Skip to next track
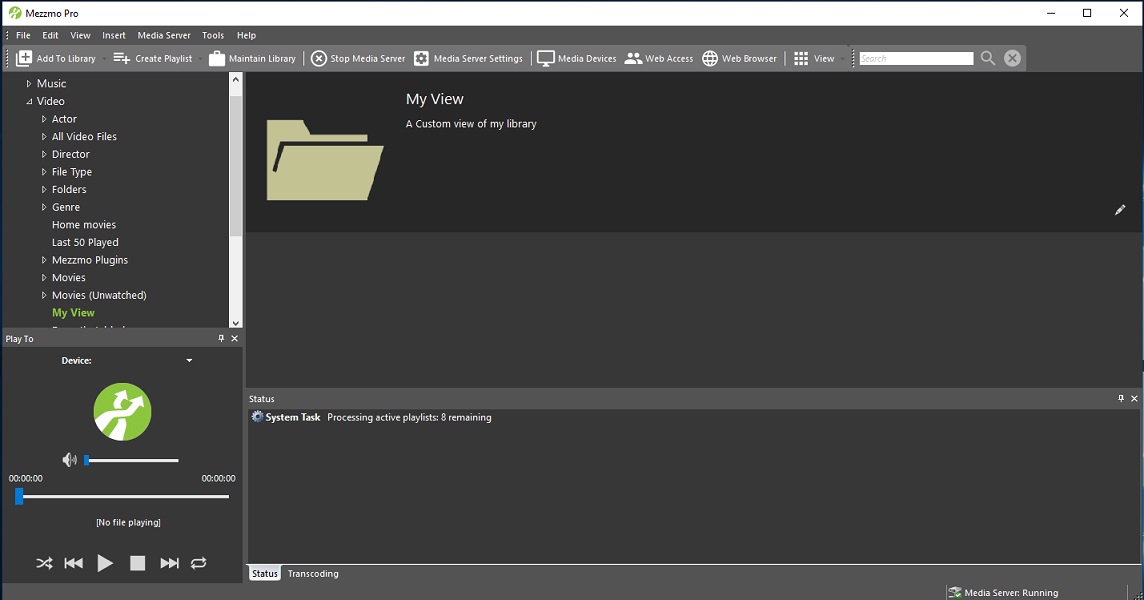The width and height of the screenshot is (1144, 600). point(169,563)
